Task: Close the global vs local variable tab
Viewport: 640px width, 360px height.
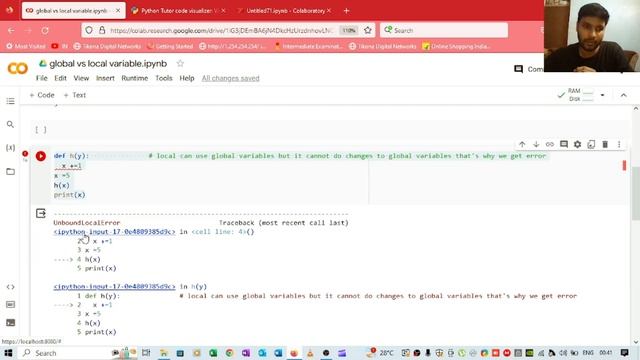Action: pos(118,11)
